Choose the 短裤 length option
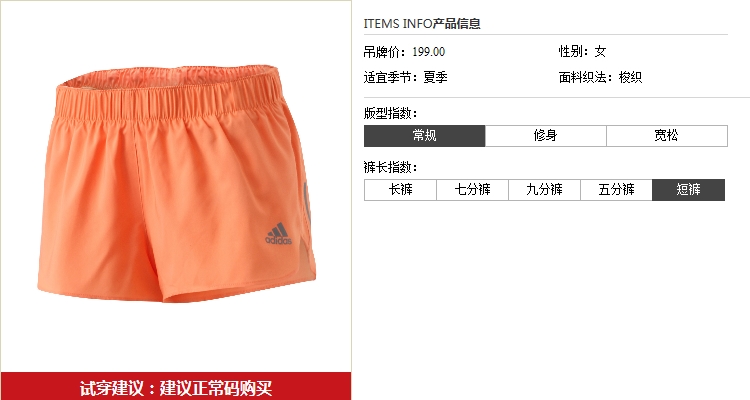Screen dimensions: 750x400 coord(688,190)
